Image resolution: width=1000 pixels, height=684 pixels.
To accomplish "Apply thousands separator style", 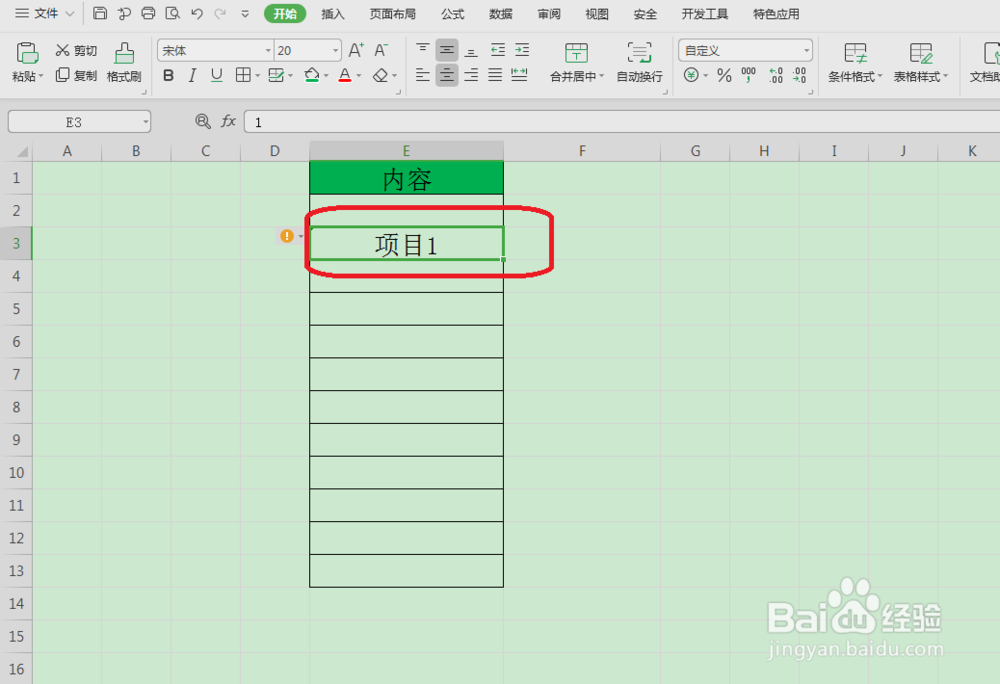I will point(749,75).
